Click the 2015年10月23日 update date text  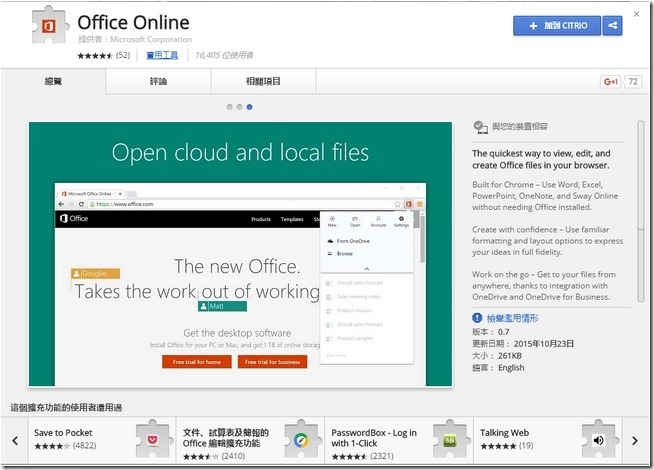tap(543, 344)
